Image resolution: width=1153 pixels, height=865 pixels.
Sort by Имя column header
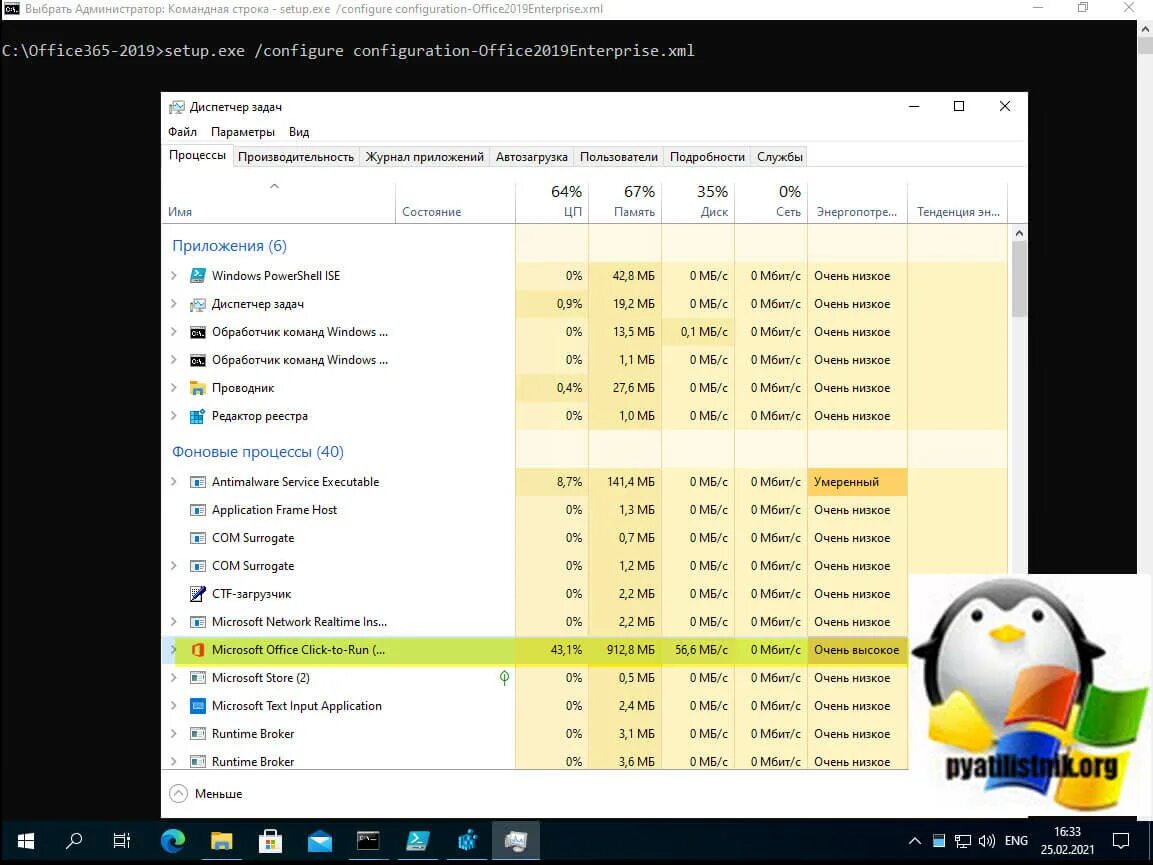click(x=278, y=202)
